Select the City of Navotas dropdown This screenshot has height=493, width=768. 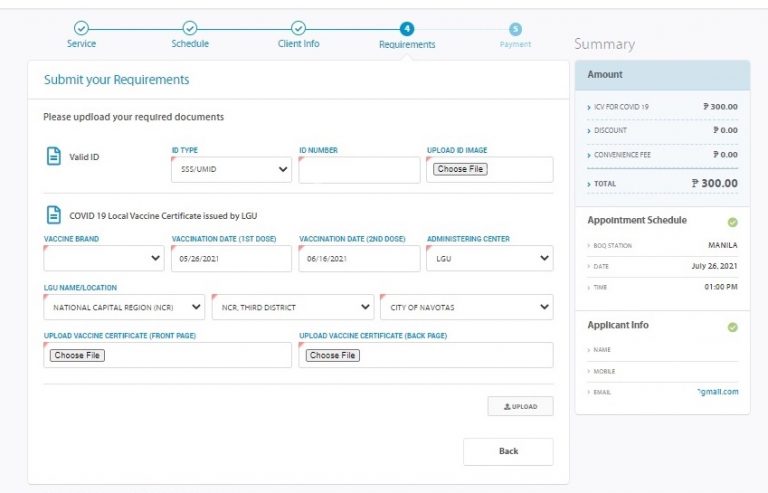466,307
